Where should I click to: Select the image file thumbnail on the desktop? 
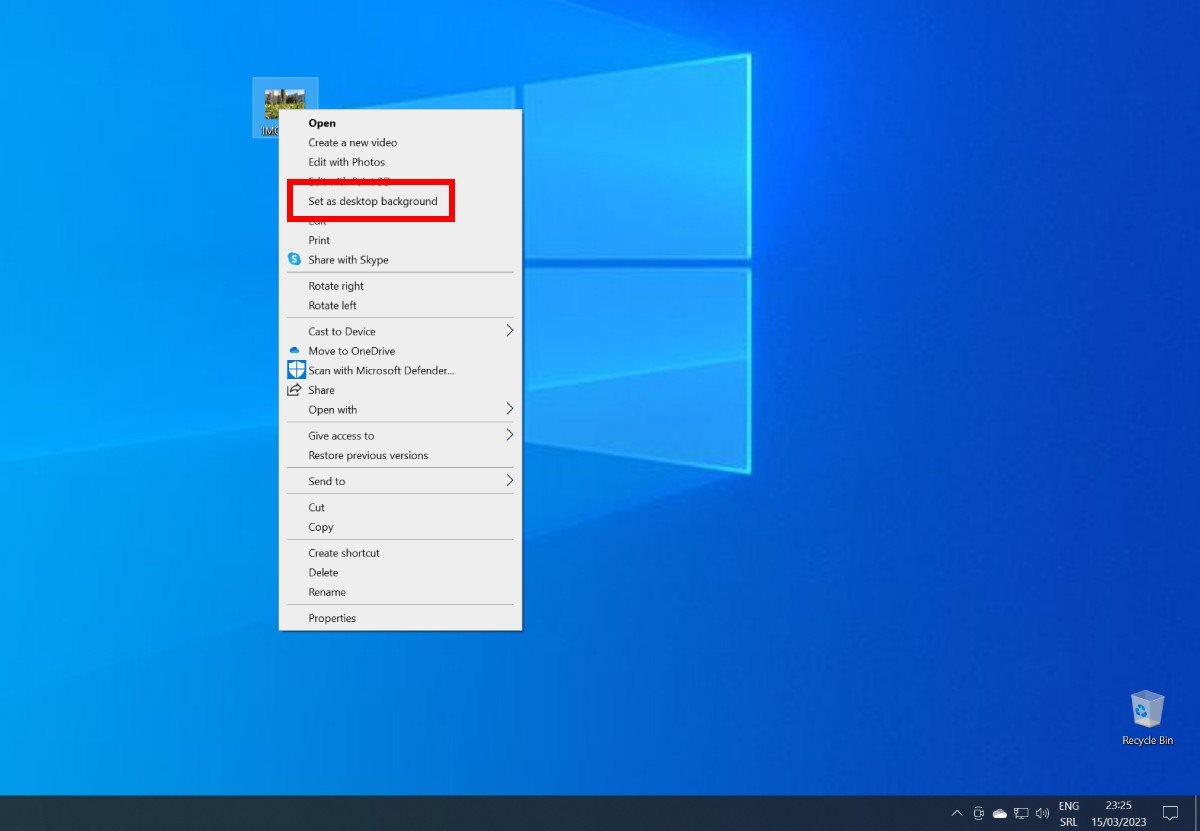[285, 103]
